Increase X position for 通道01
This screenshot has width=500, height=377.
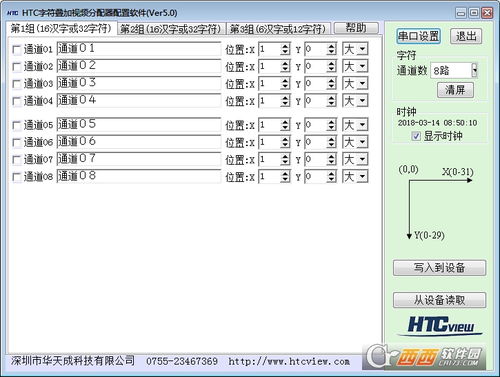[285, 47]
